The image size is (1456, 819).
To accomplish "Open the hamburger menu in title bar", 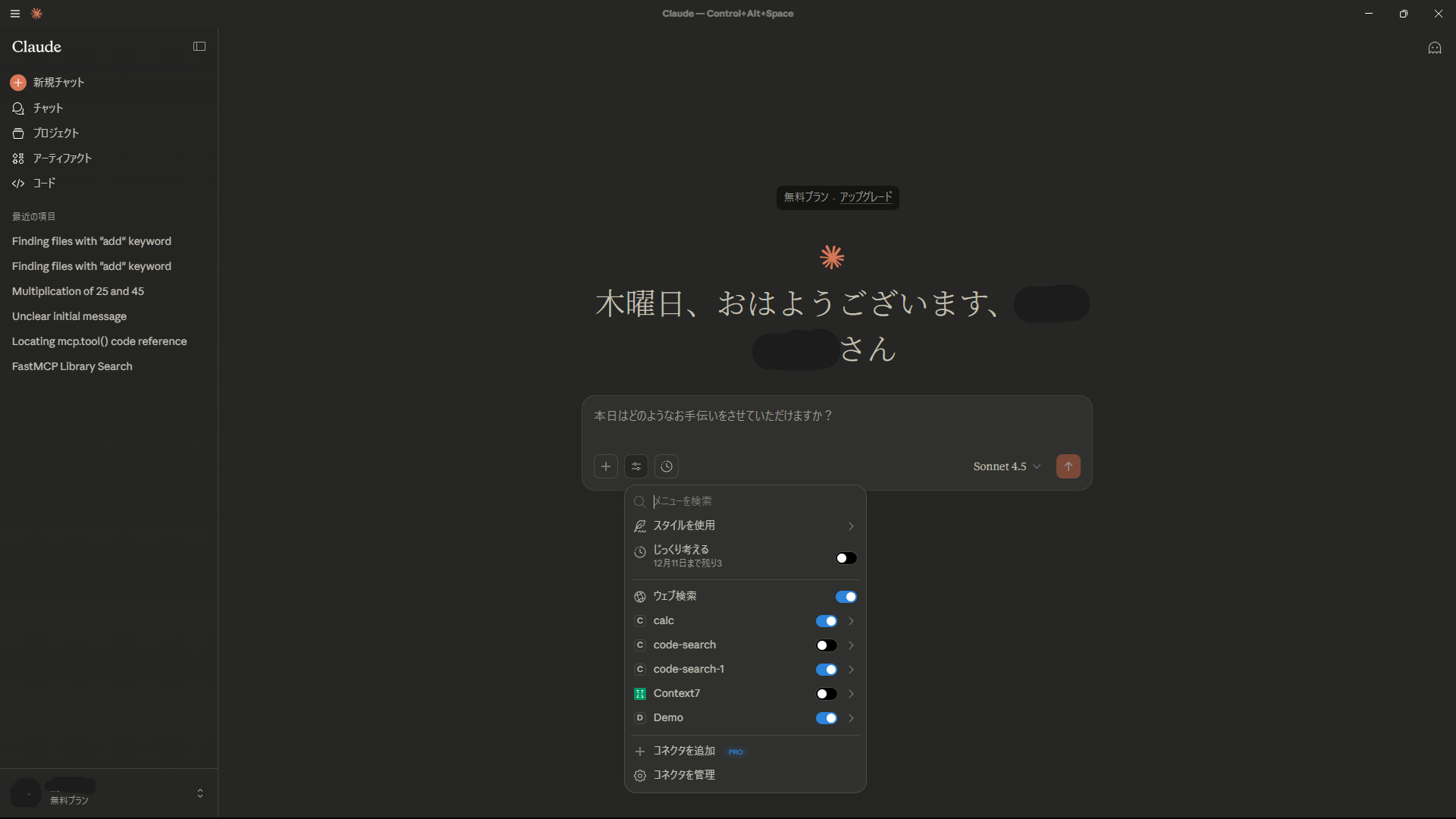I will coord(15,14).
